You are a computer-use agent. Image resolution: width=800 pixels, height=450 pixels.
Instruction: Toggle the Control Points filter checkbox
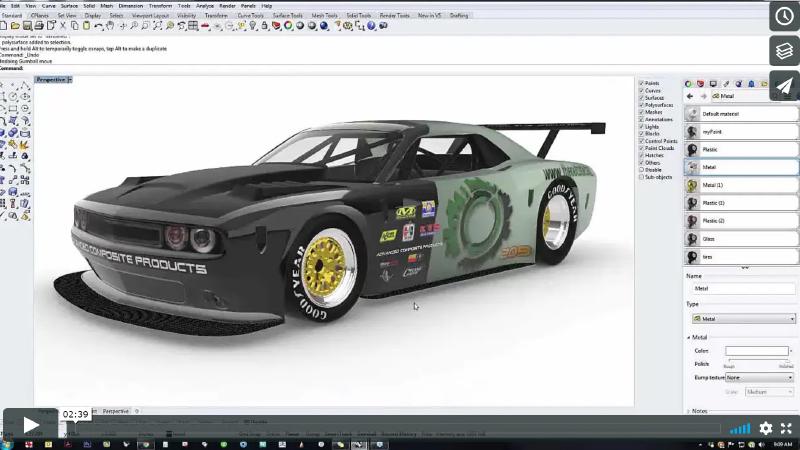(641, 141)
